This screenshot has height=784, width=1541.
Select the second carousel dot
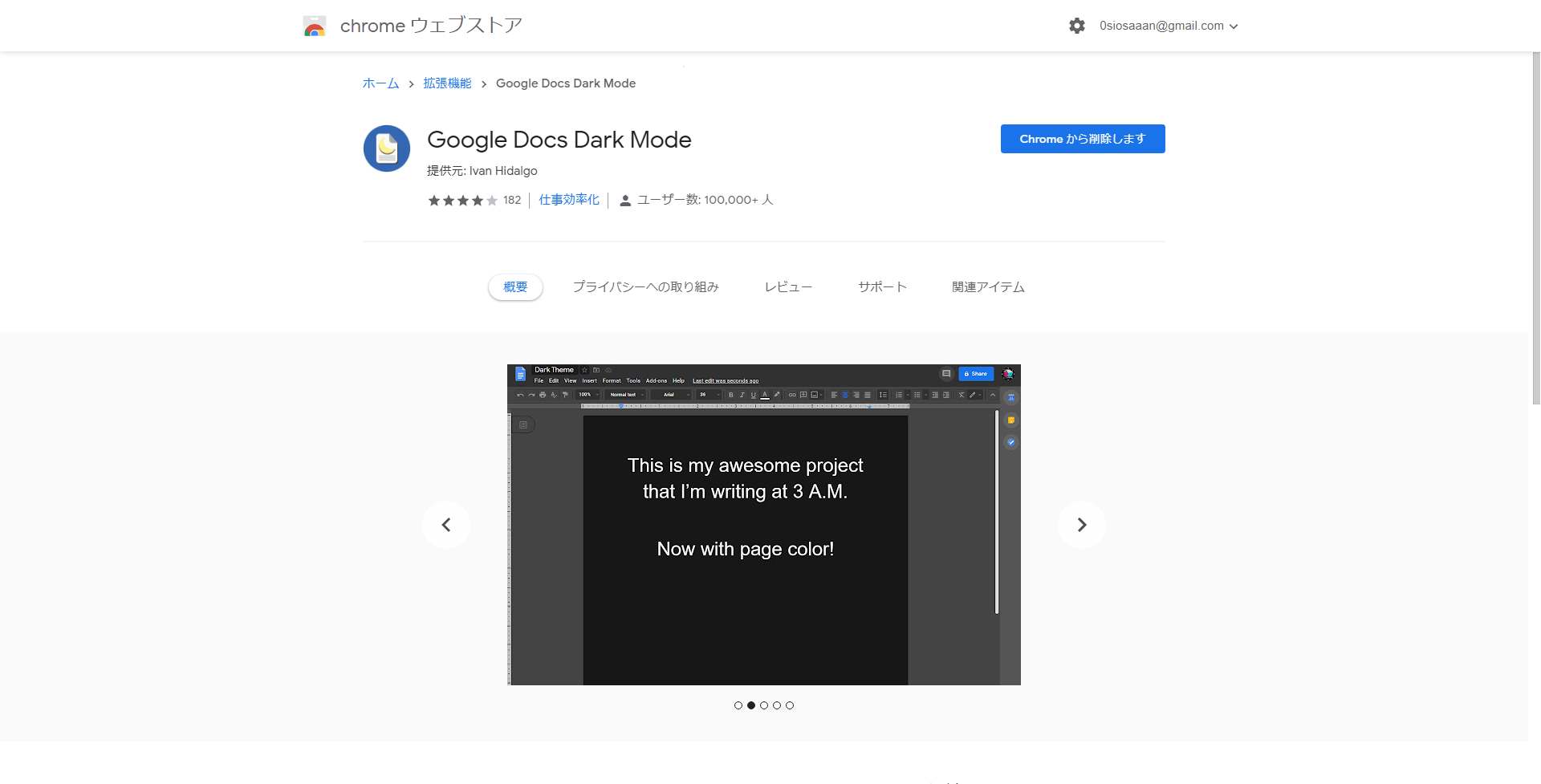pyautogui.click(x=751, y=705)
